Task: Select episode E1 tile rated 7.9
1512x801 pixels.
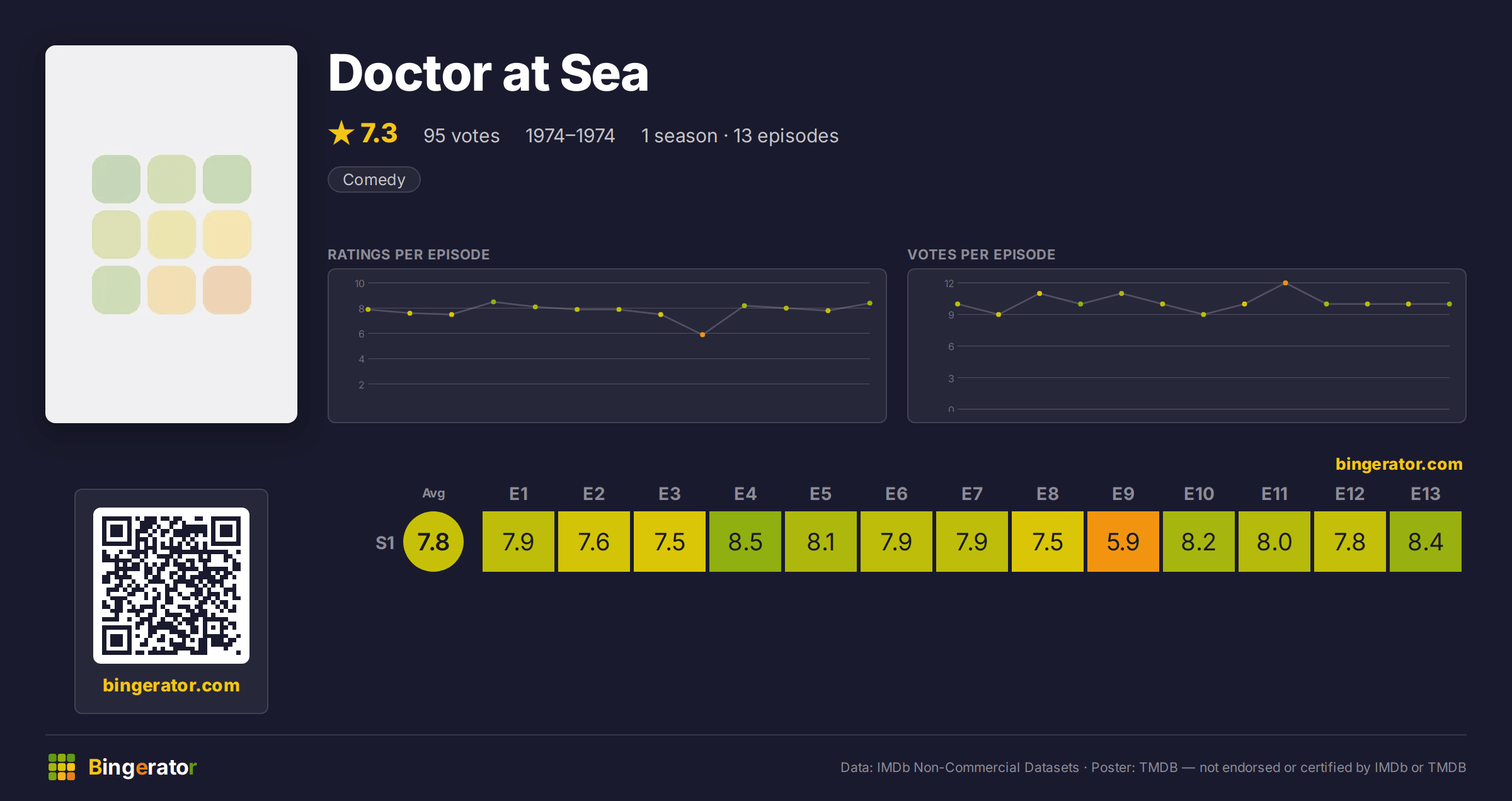Action: (x=518, y=542)
